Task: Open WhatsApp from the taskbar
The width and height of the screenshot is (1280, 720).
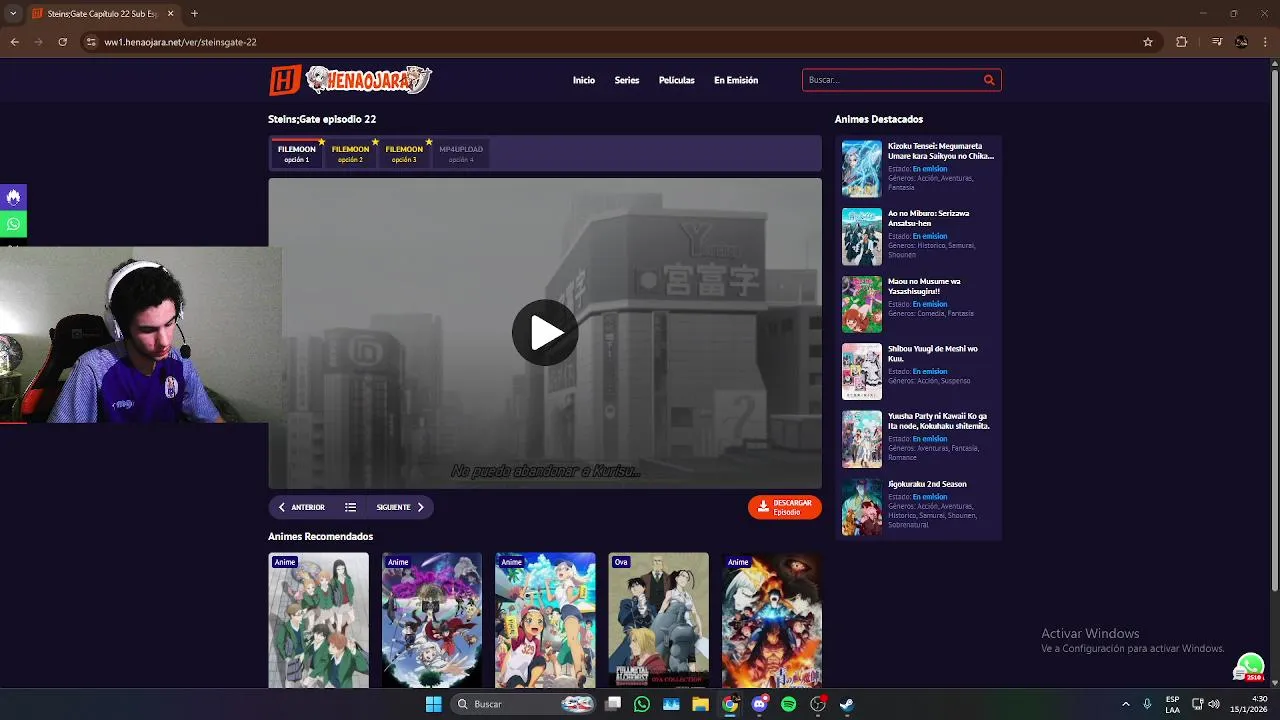Action: pos(642,704)
